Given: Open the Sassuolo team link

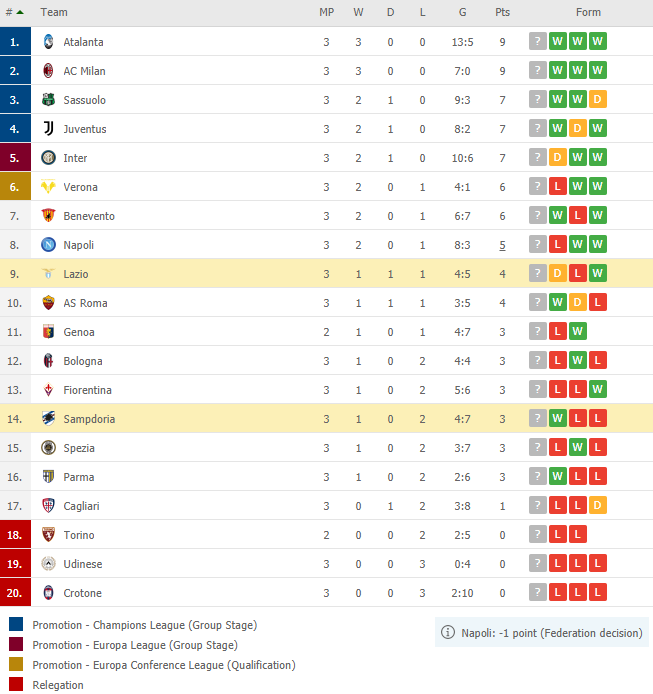Looking at the screenshot, I should [85, 100].
